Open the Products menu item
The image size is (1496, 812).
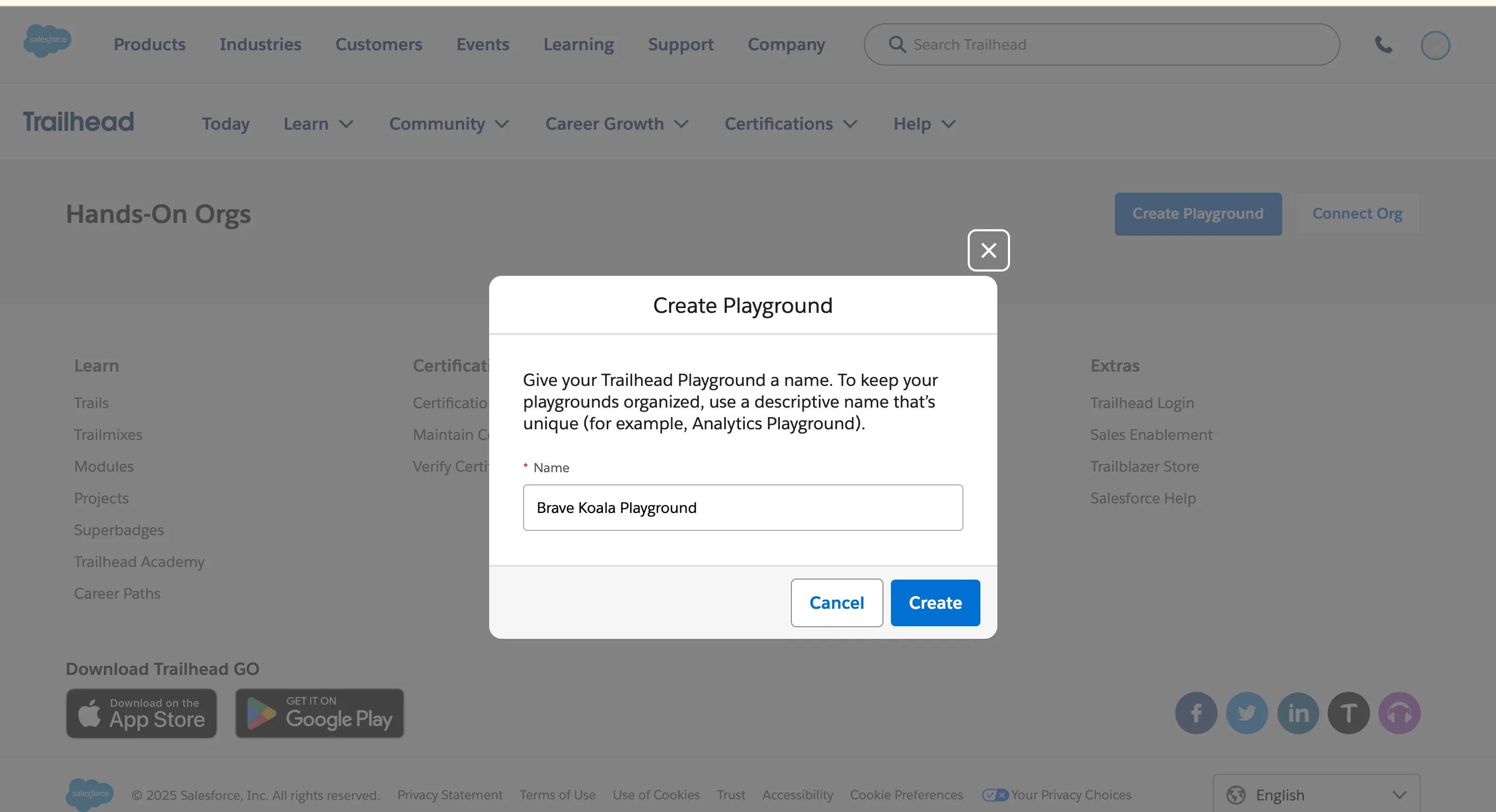149,44
